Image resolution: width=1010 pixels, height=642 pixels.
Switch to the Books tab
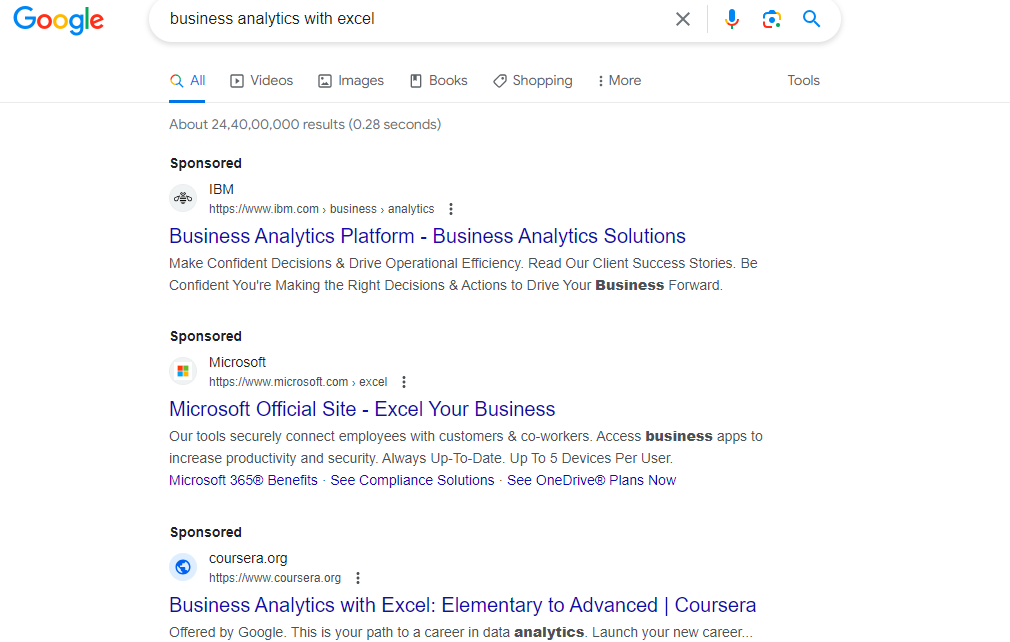click(x=439, y=80)
